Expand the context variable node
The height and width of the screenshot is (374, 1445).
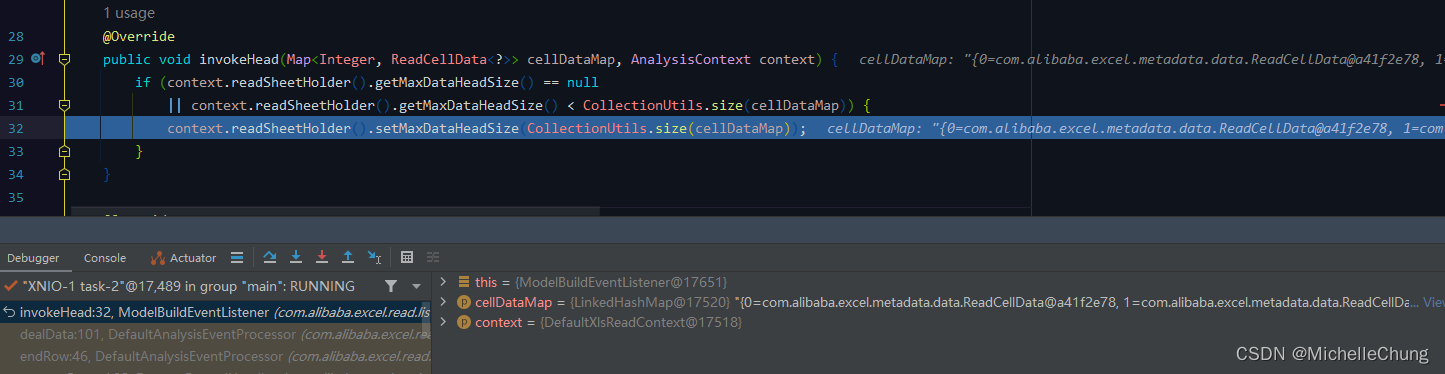click(x=444, y=322)
